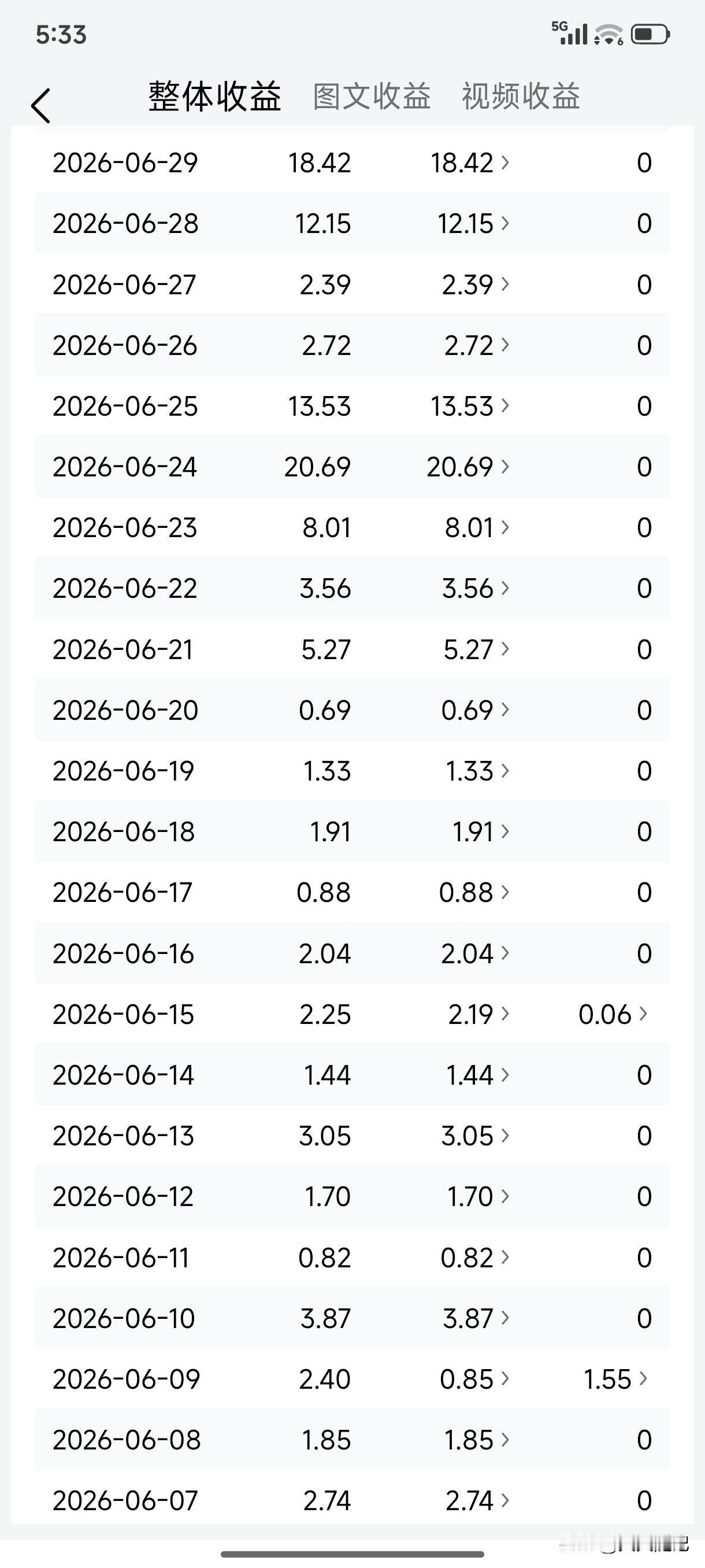Switch to 视频收益 tab

coord(521,97)
